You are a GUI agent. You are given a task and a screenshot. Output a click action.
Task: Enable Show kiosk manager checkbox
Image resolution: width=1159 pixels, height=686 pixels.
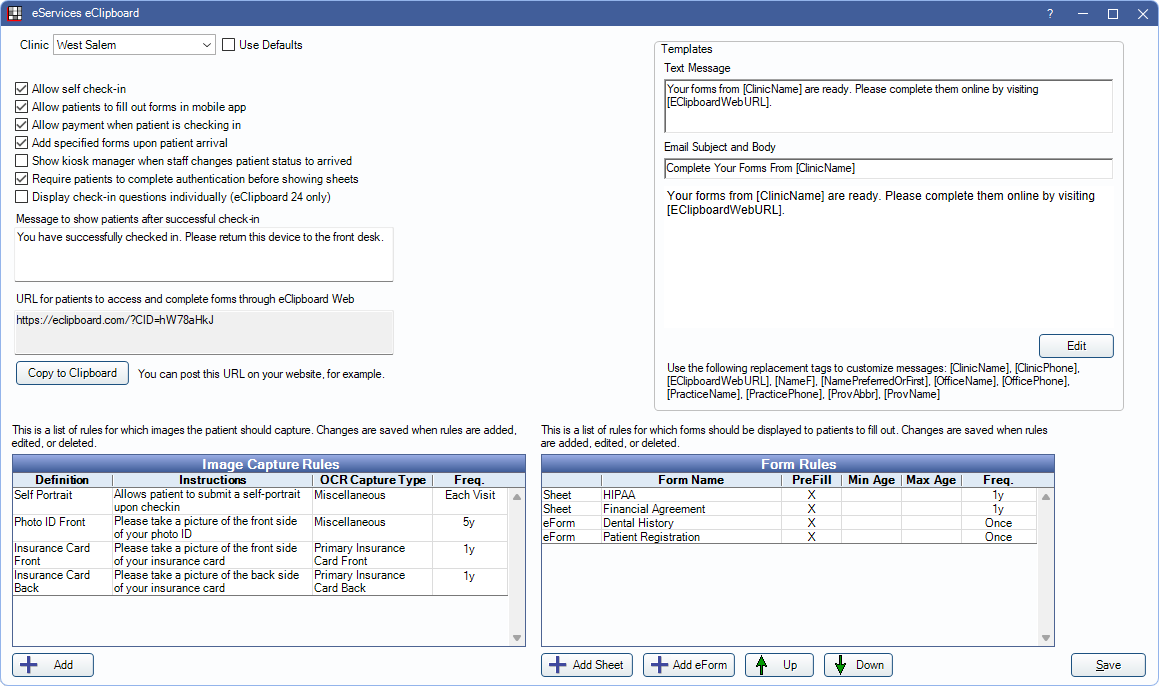tap(22, 161)
